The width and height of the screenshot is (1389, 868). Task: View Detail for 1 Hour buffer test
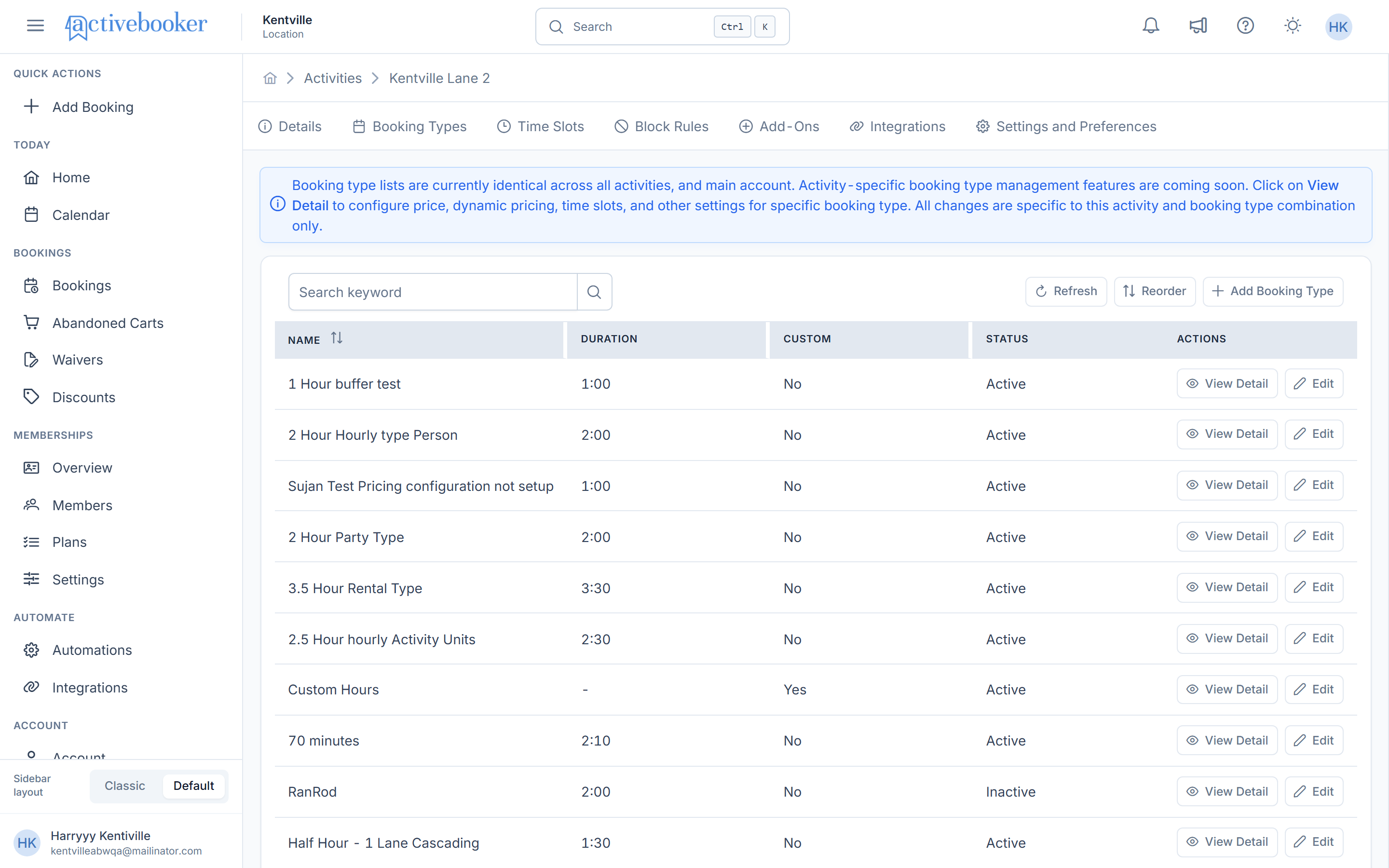pos(1226,383)
